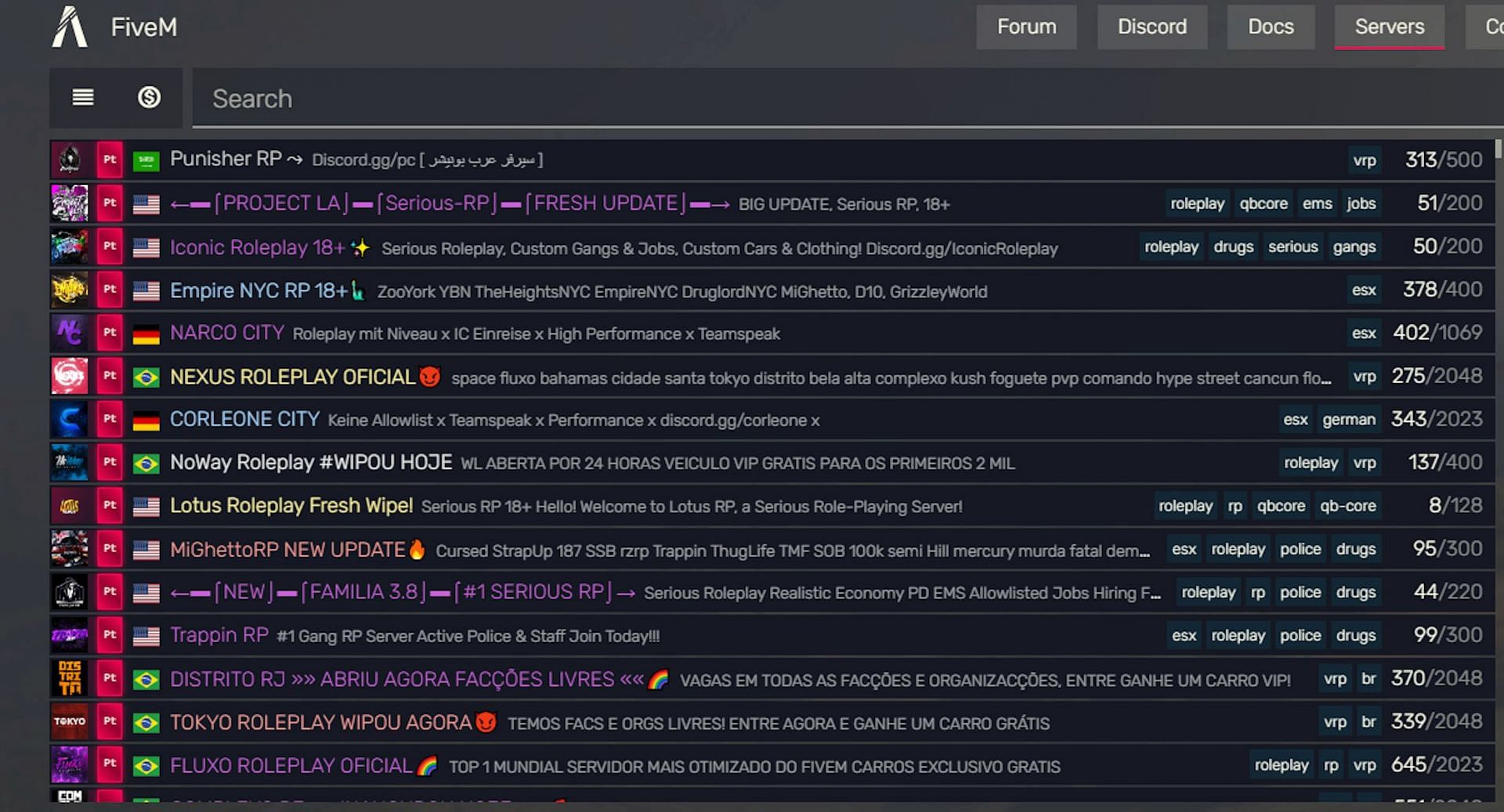Click Punisher RP server avatar icon

[x=70, y=160]
